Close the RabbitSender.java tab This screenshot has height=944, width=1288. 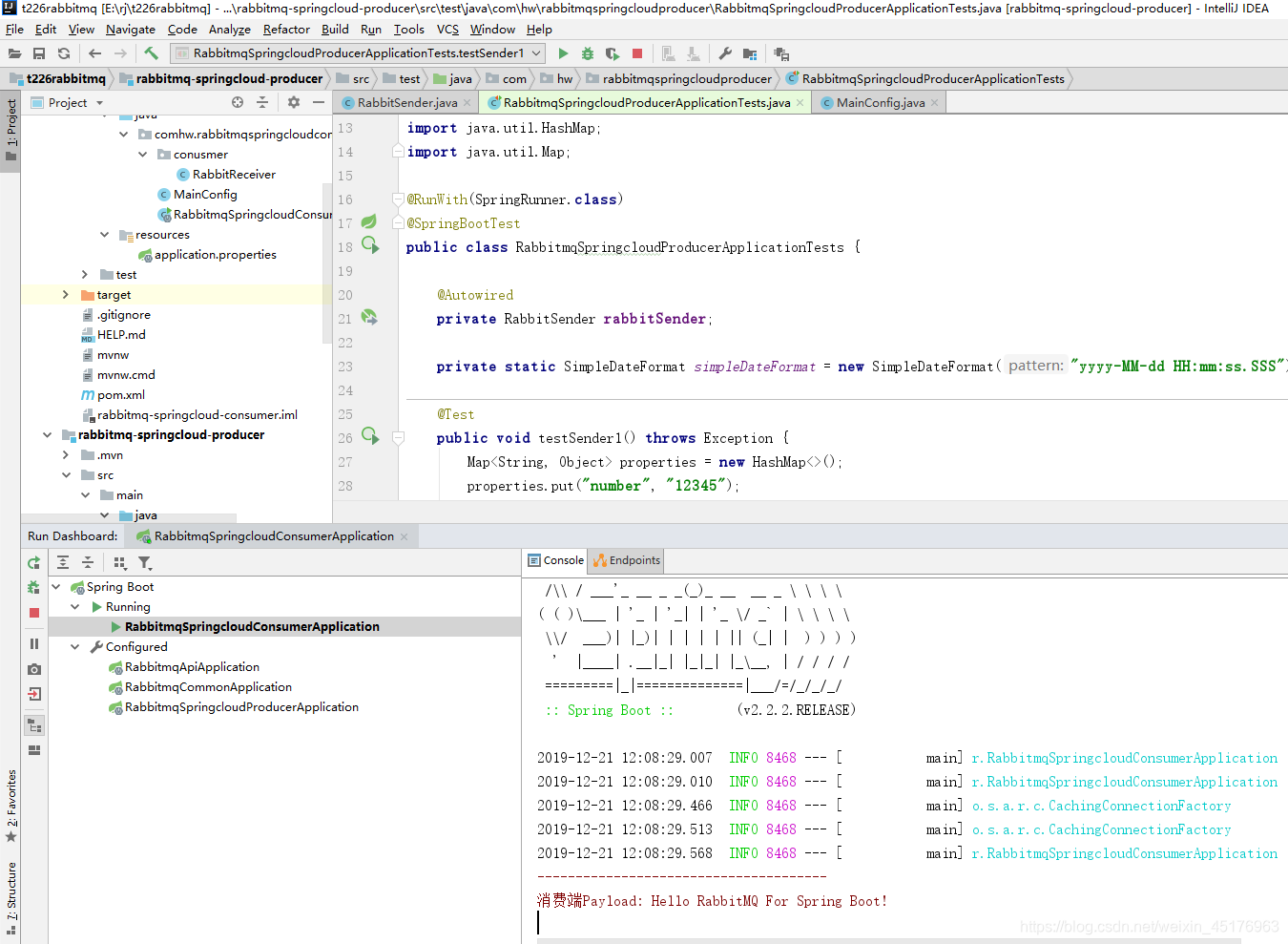467,103
